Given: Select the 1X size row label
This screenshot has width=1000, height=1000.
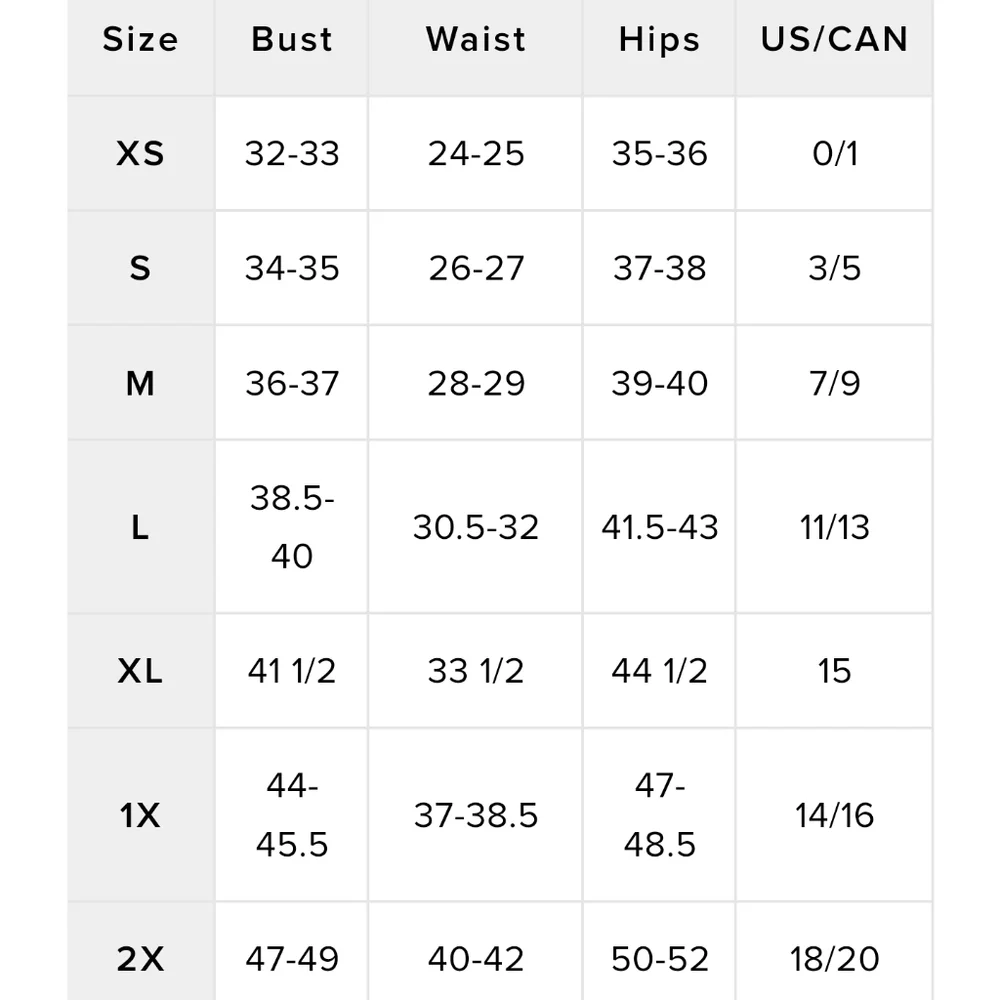Looking at the screenshot, I should (140, 815).
